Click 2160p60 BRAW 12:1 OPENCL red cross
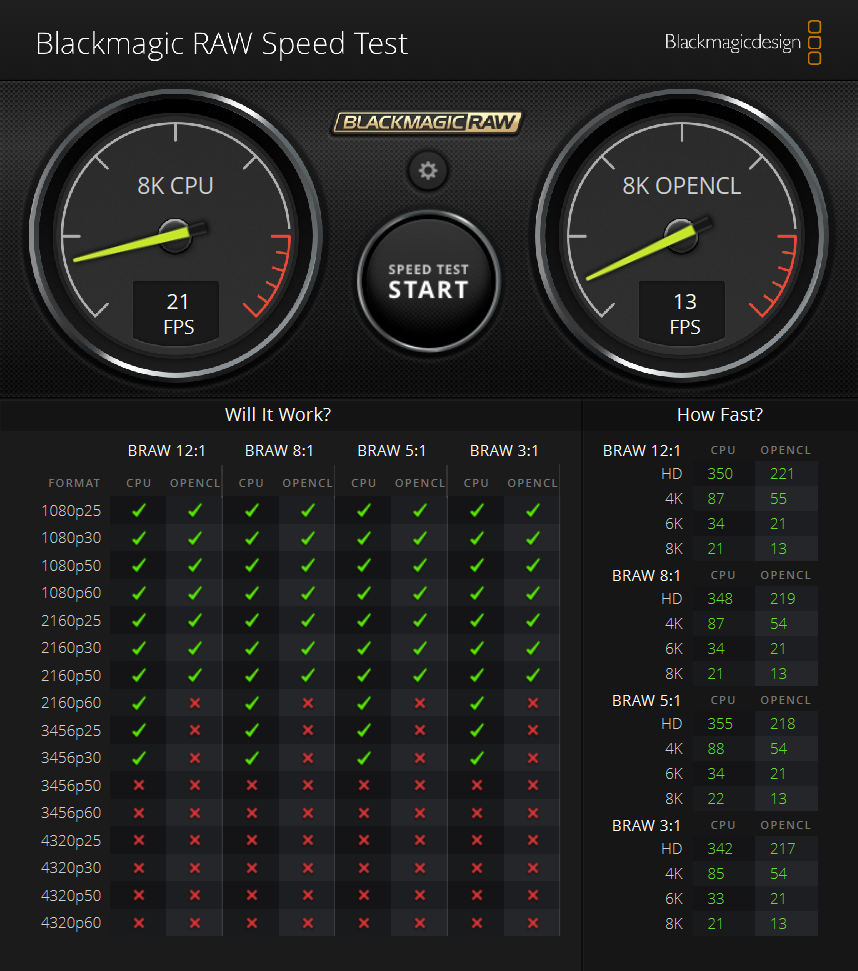858x971 pixels. [x=195, y=703]
